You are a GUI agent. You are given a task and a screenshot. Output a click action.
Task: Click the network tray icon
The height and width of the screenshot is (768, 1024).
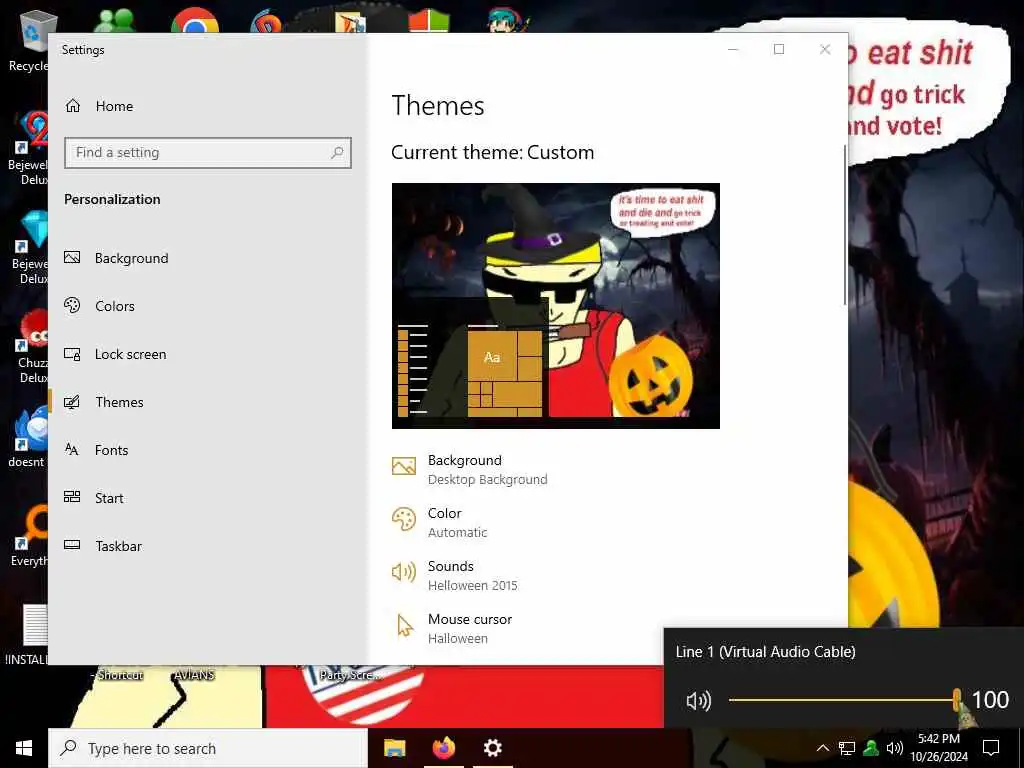(x=847, y=748)
